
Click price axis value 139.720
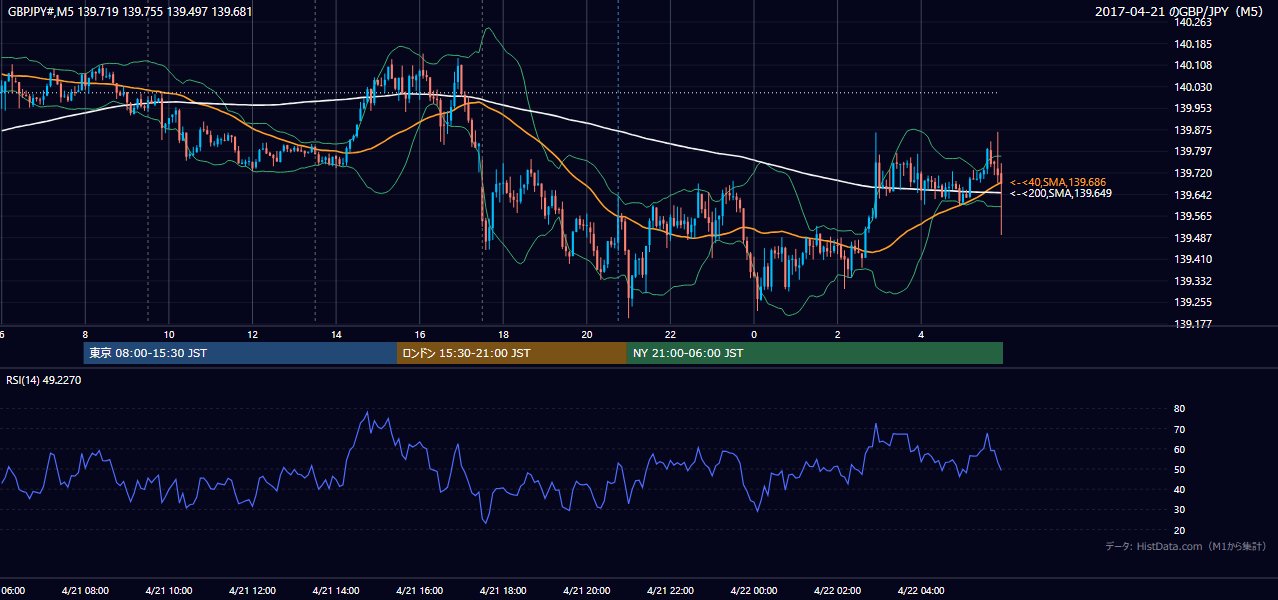pos(1195,173)
